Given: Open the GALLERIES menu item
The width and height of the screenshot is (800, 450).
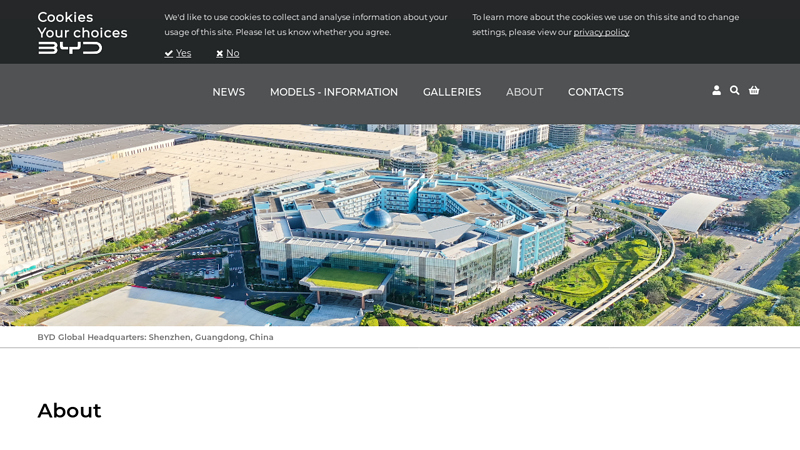Looking at the screenshot, I should tap(452, 92).
